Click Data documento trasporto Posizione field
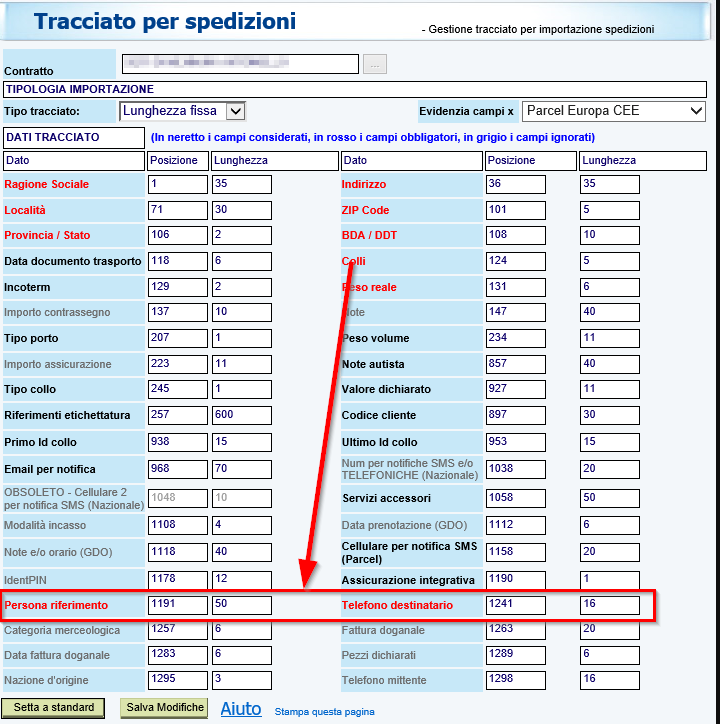720x724 pixels. click(x=178, y=261)
